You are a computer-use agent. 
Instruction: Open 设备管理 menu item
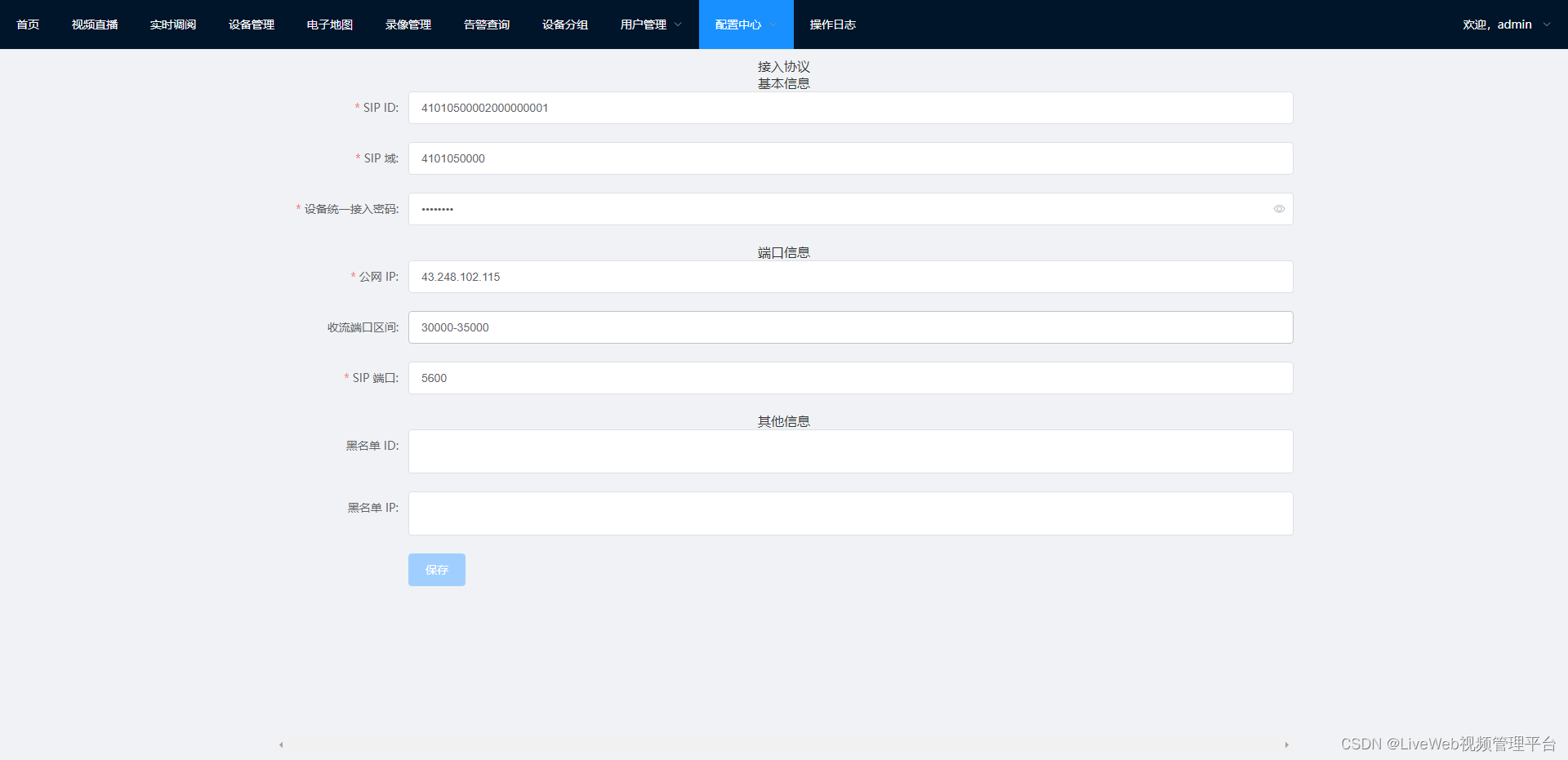tap(252, 24)
